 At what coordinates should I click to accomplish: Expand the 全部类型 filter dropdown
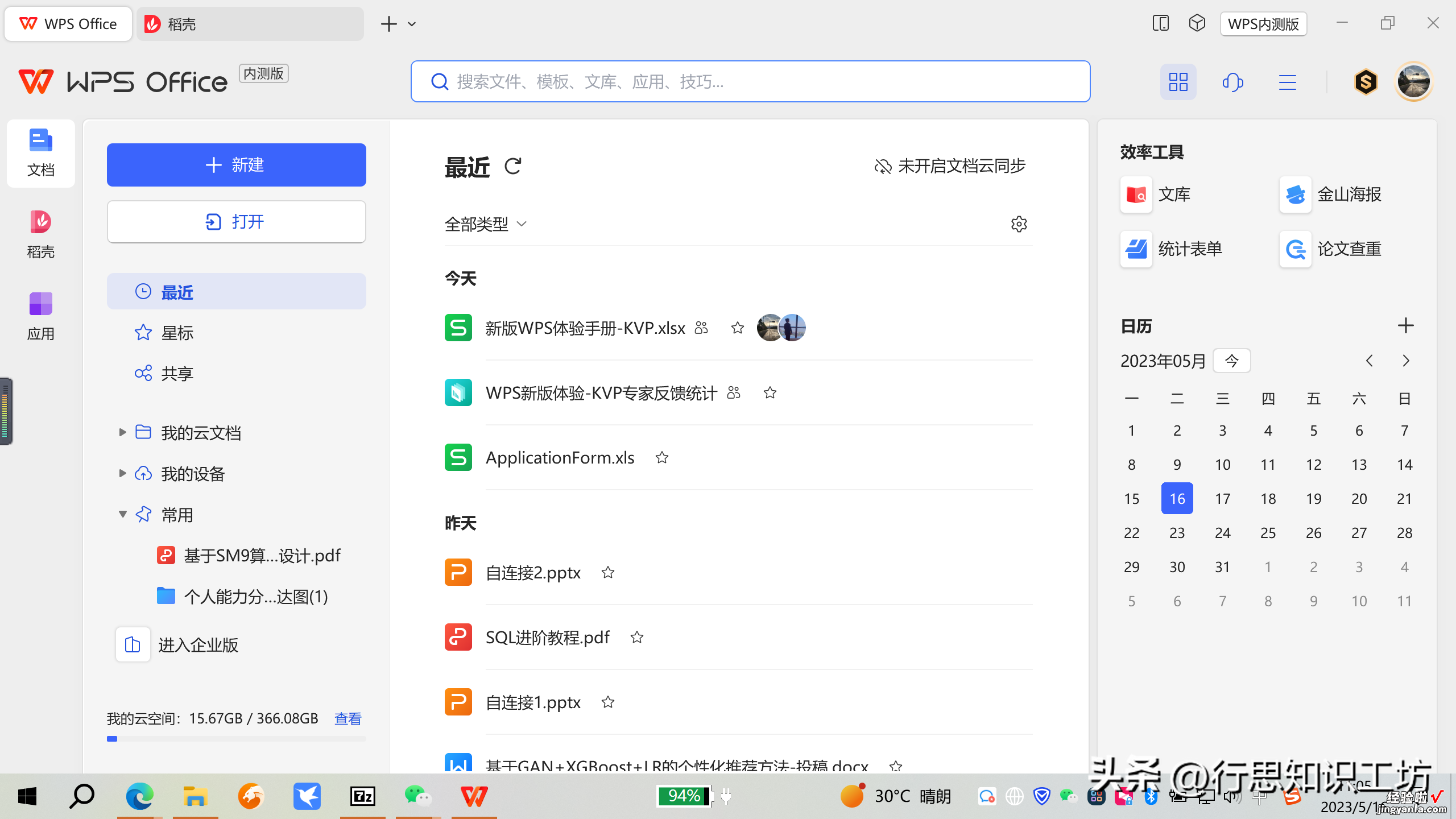tap(486, 224)
